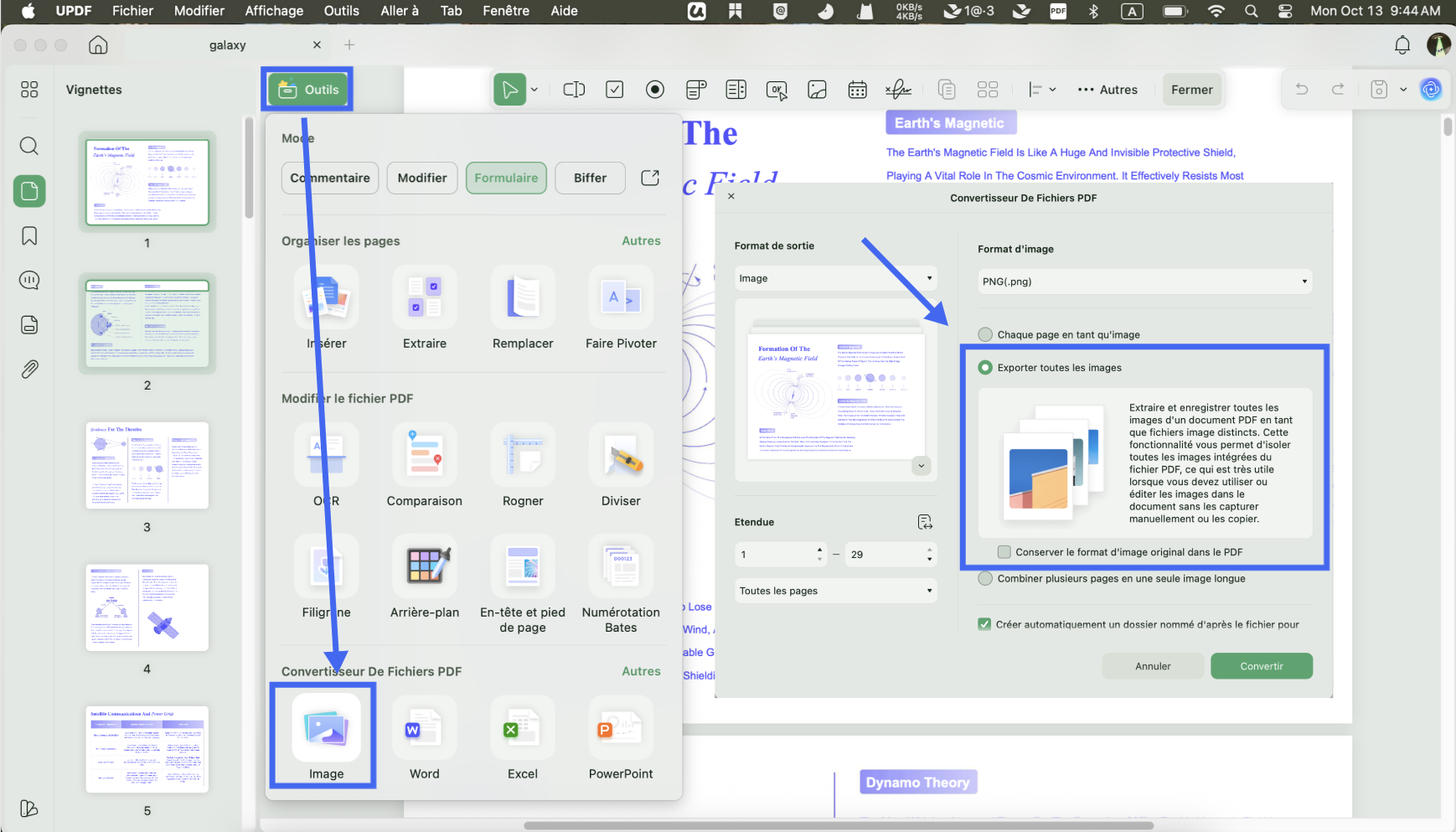Click the Convertir button
1456x832 pixels.
1262,666
